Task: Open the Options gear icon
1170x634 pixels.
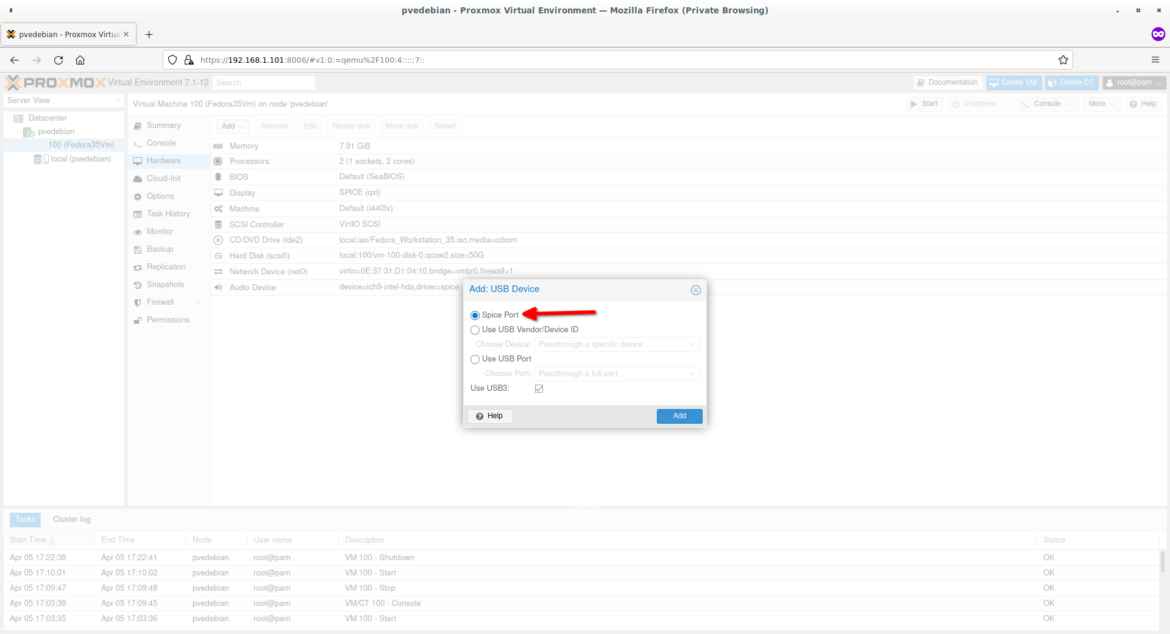Action: point(137,196)
